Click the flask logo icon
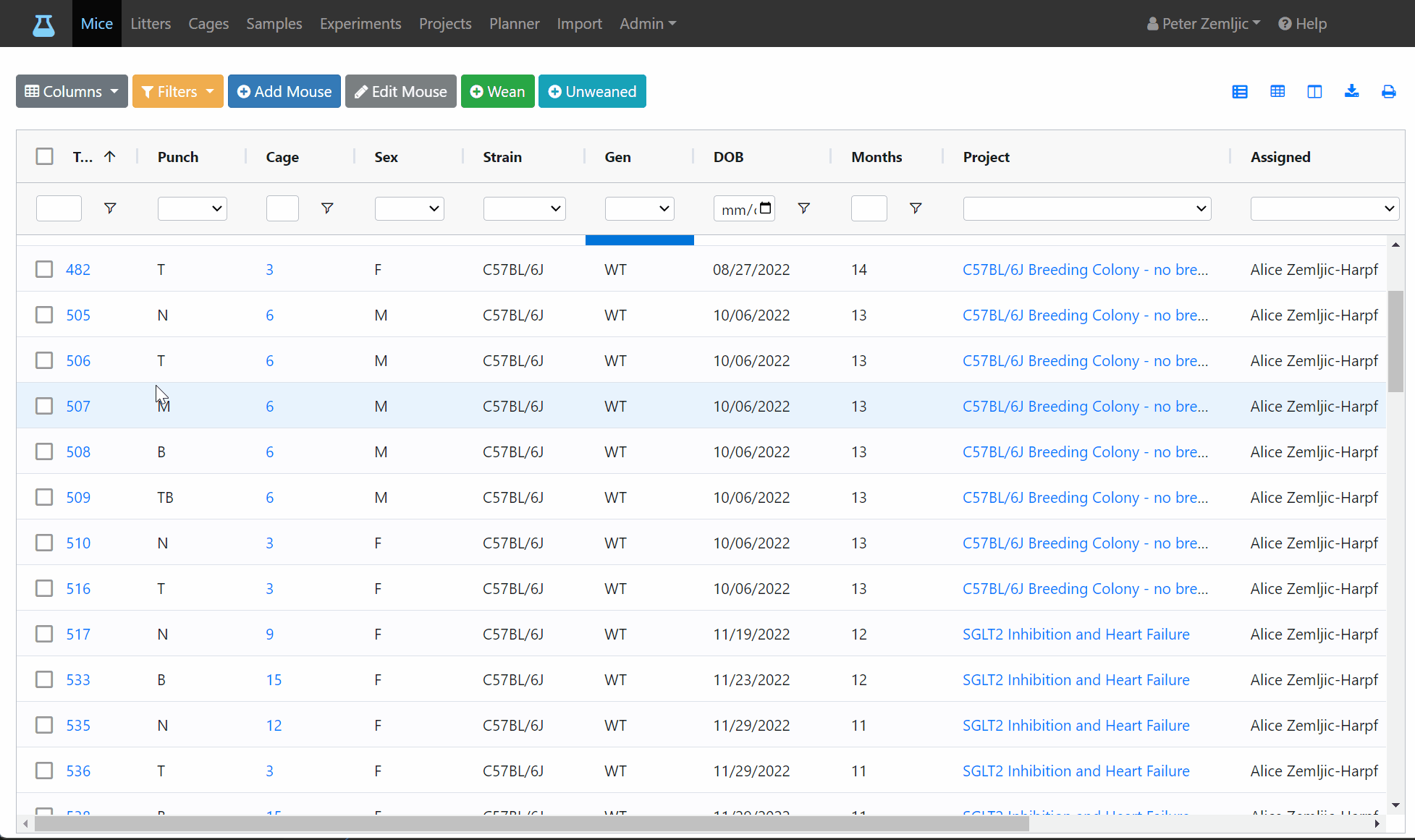The image size is (1415, 840). point(43,25)
